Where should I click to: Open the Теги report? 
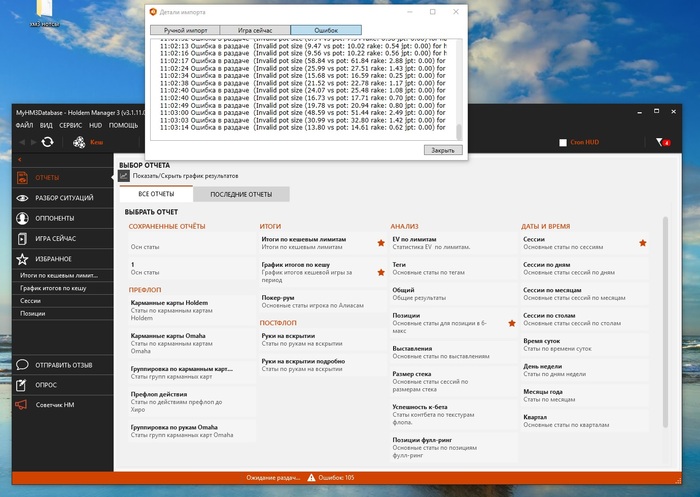pyautogui.click(x=454, y=268)
